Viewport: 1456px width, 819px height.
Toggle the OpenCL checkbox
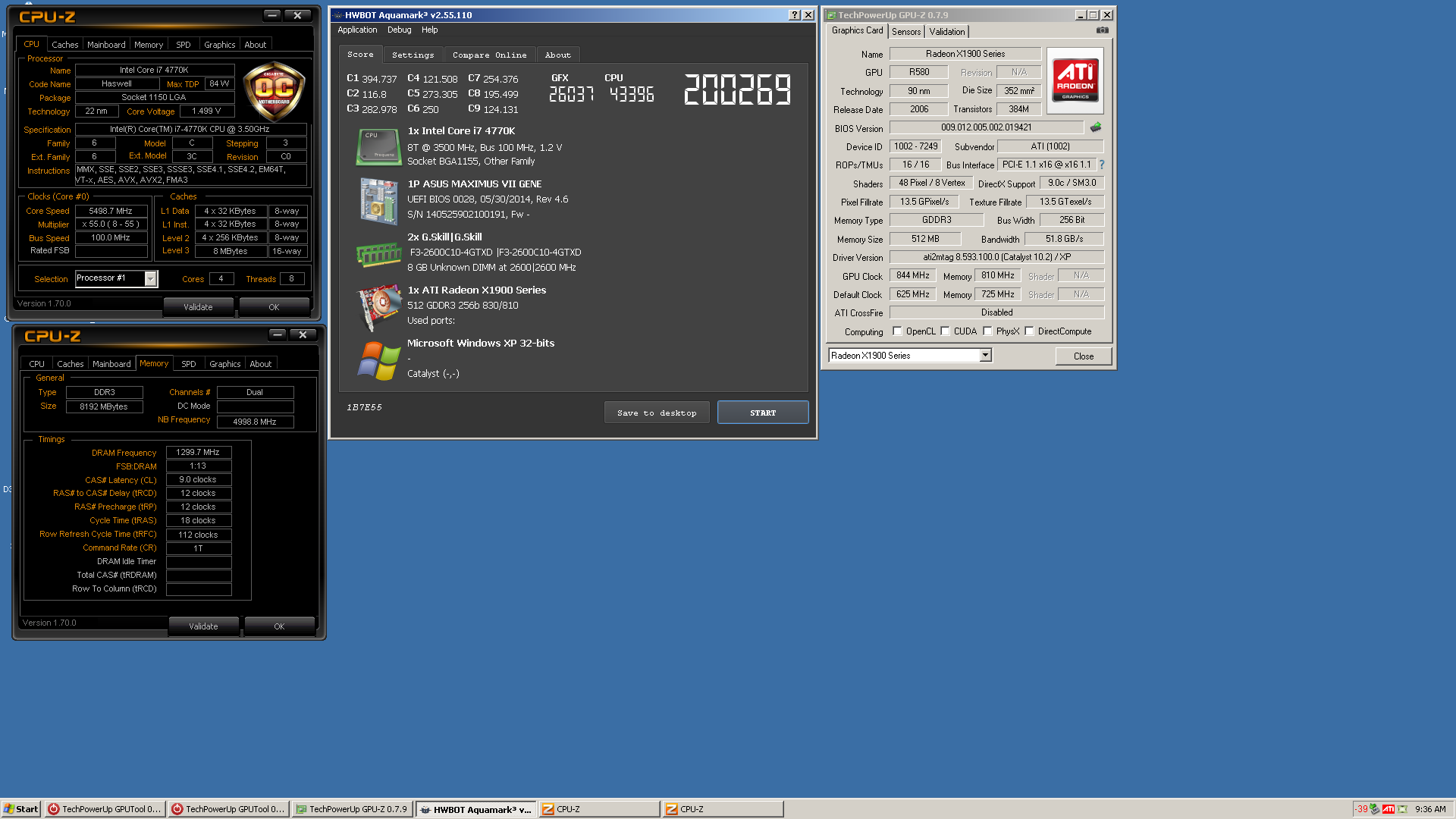[x=898, y=331]
